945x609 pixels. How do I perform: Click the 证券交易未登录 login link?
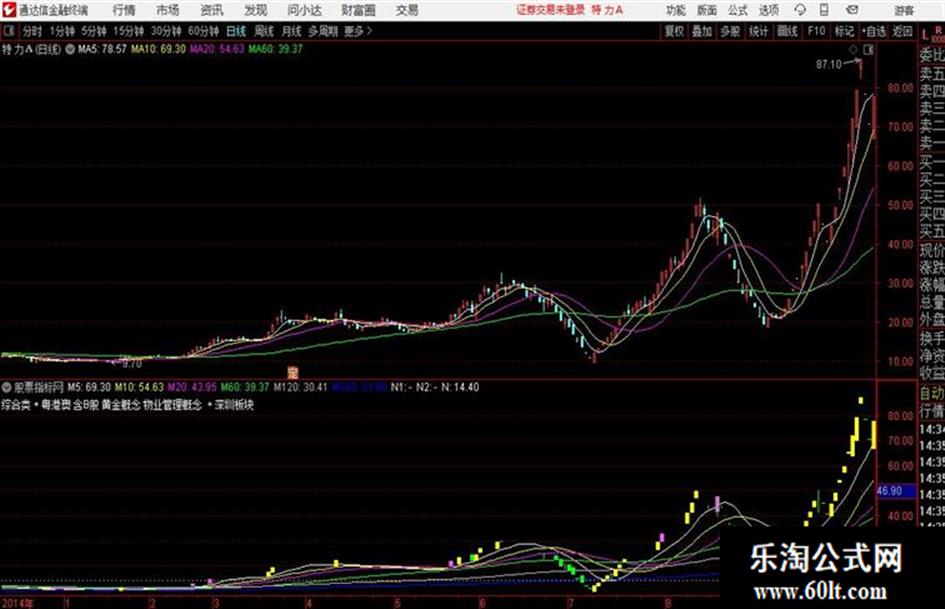(551, 10)
